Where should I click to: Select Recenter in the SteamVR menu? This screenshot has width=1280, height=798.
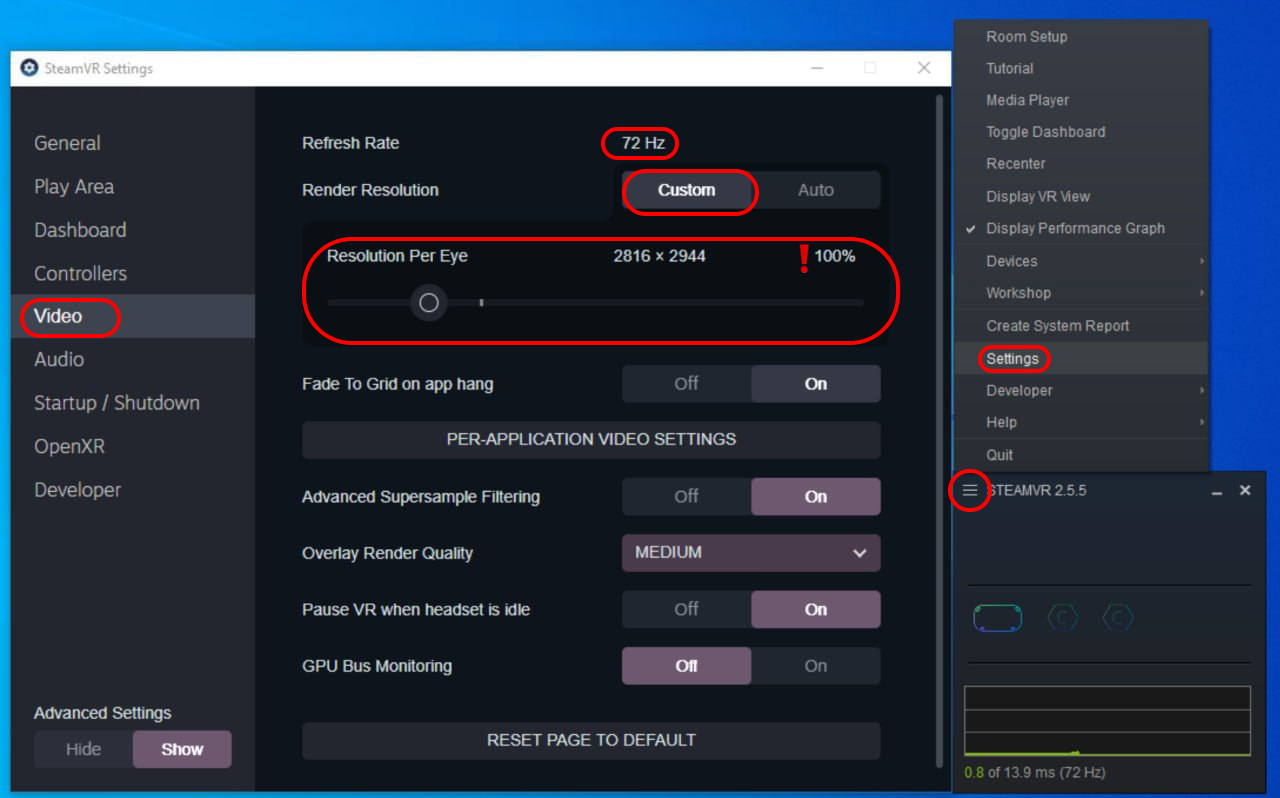point(1081,164)
